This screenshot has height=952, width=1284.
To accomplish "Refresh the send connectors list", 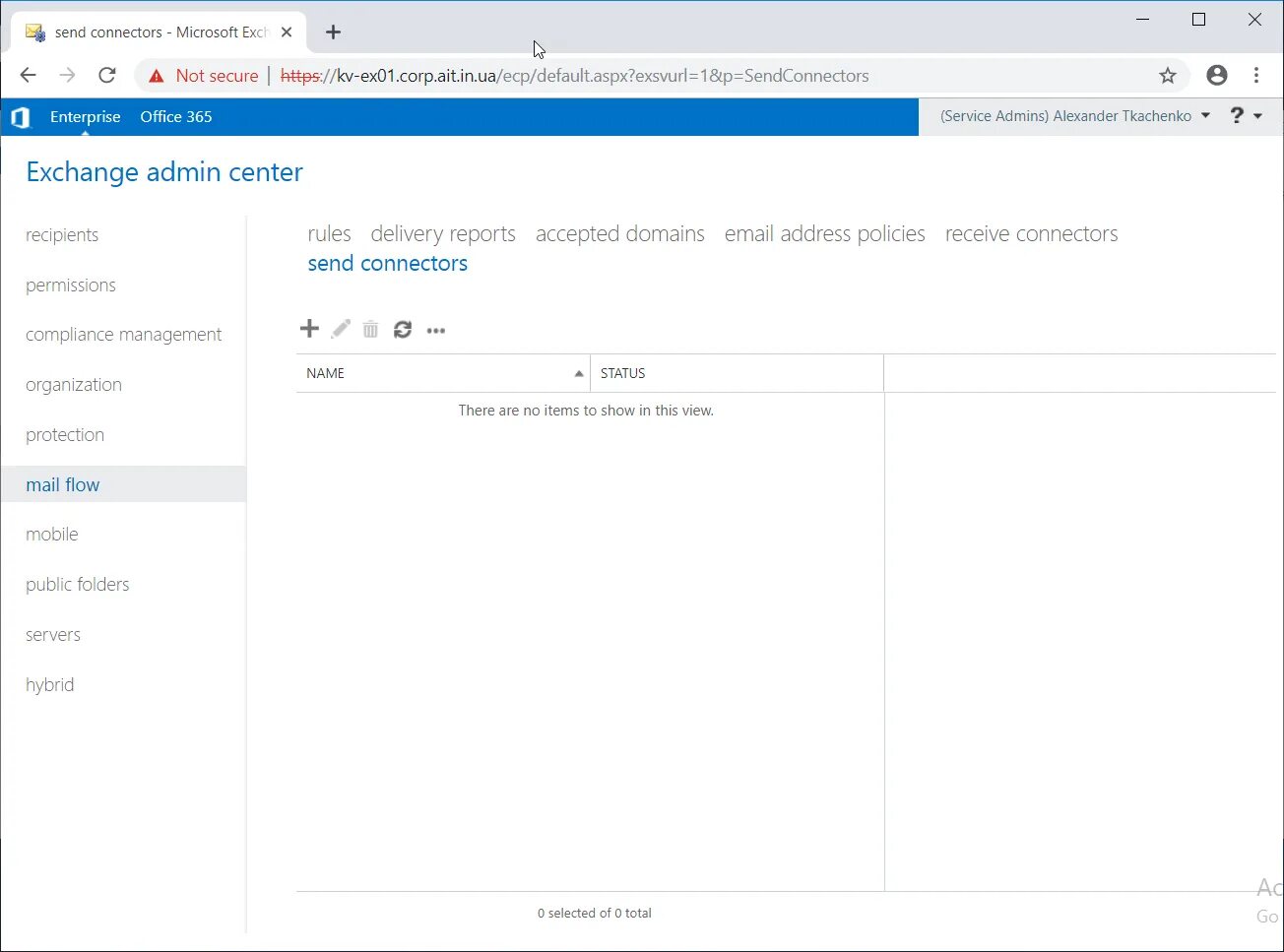I will click(x=402, y=329).
